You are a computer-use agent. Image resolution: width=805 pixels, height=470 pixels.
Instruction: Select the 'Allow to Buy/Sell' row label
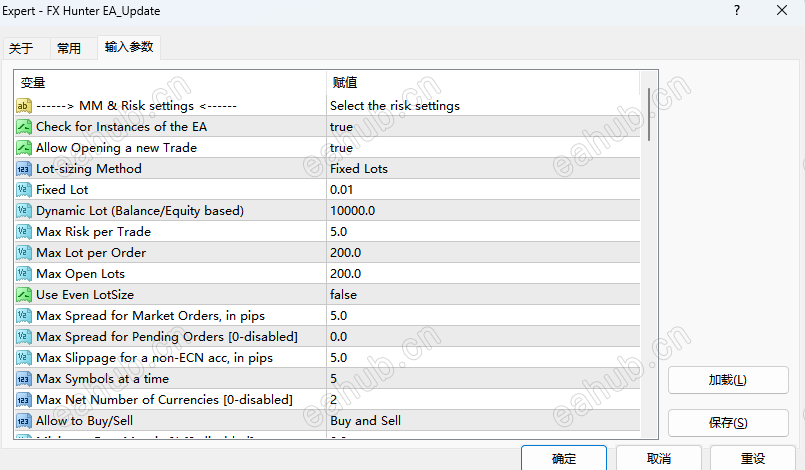pyautogui.click(x=85, y=421)
